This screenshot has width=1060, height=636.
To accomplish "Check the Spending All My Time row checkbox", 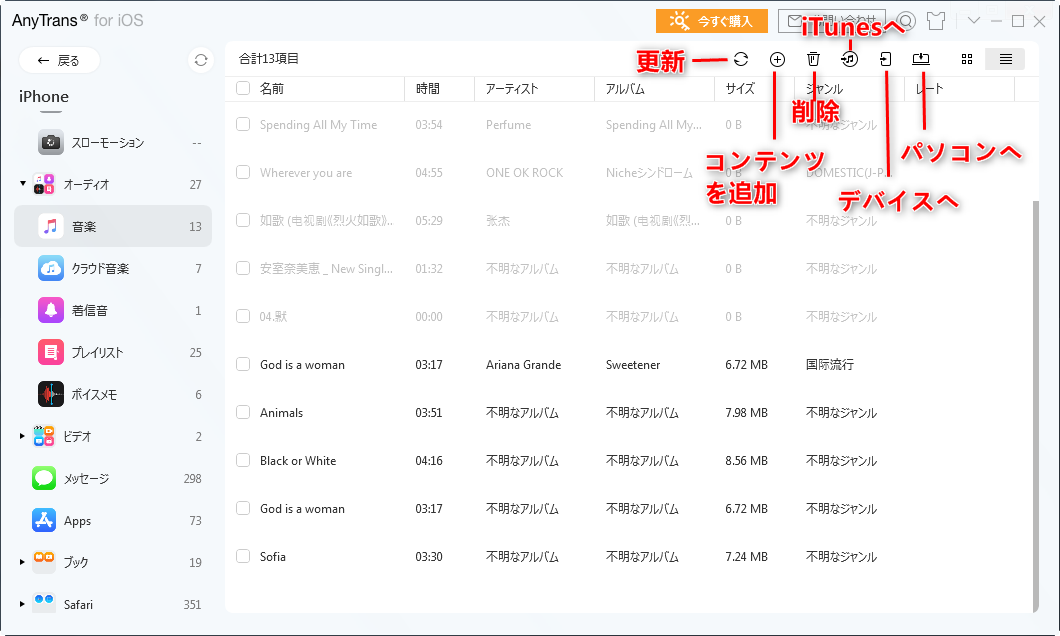I will coord(243,124).
